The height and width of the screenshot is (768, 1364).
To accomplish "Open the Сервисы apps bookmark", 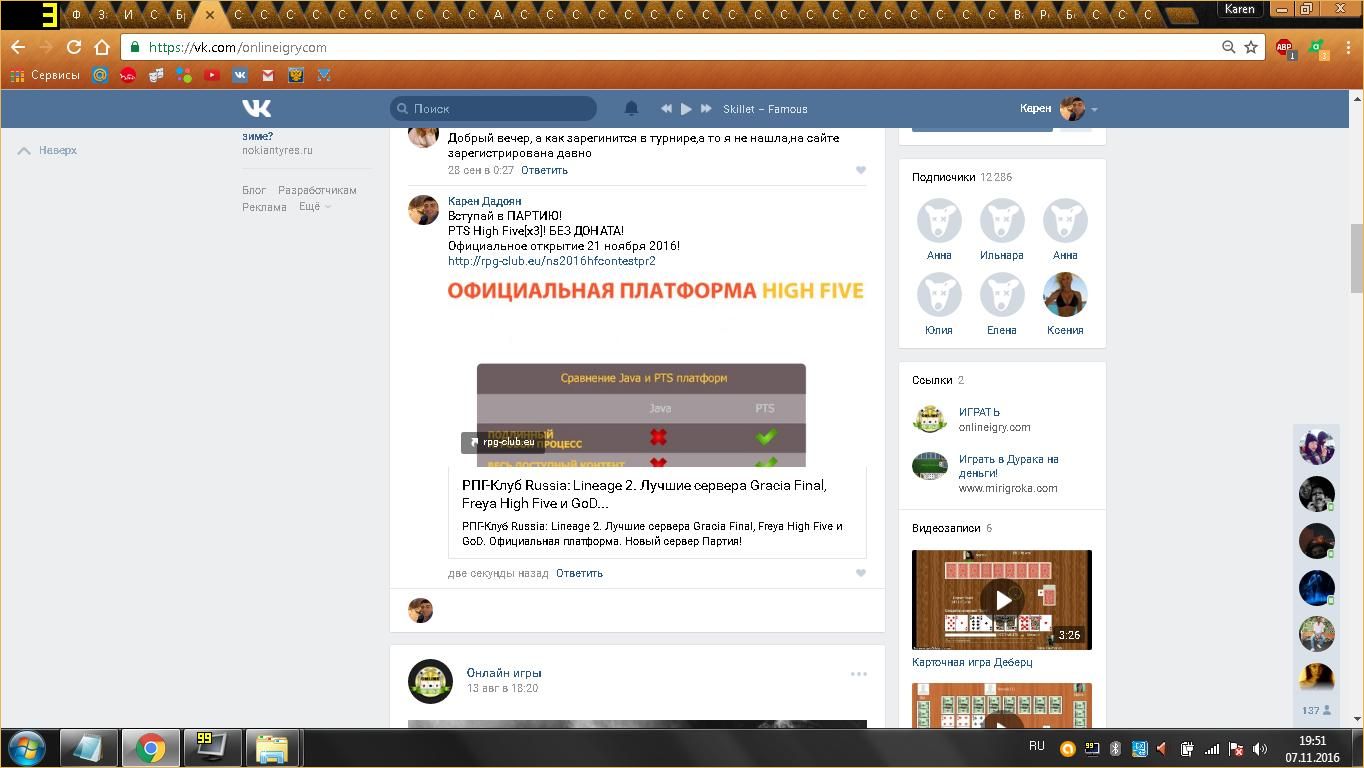I will click(x=45, y=75).
